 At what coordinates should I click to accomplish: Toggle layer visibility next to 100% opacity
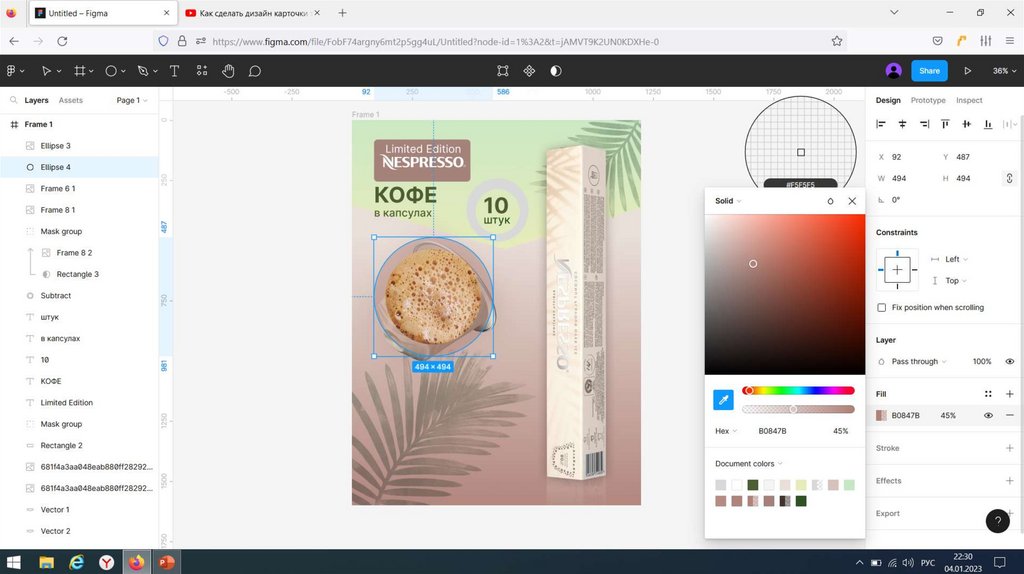(x=1009, y=361)
